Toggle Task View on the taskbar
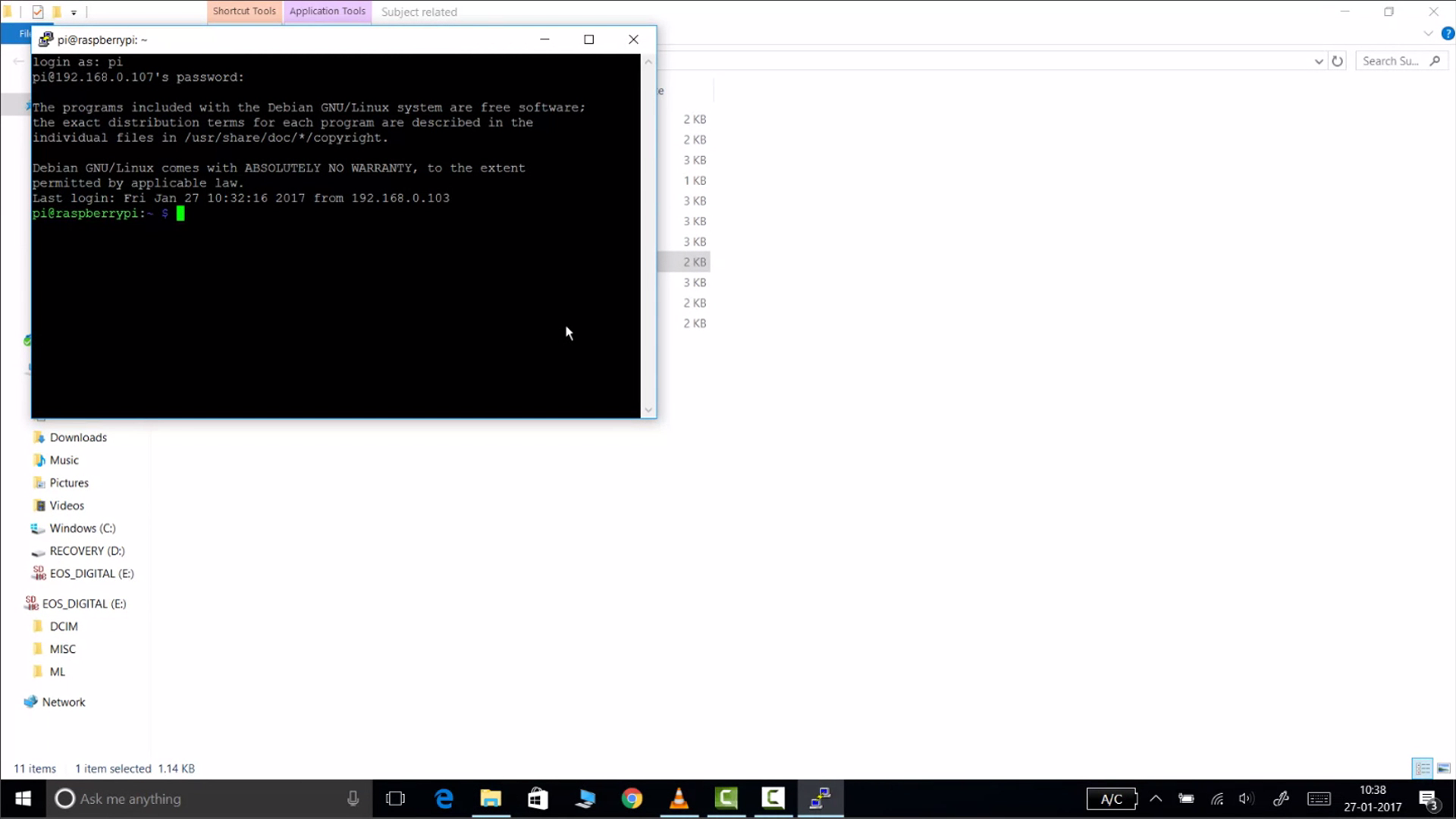Image resolution: width=1456 pixels, height=819 pixels. click(x=395, y=799)
